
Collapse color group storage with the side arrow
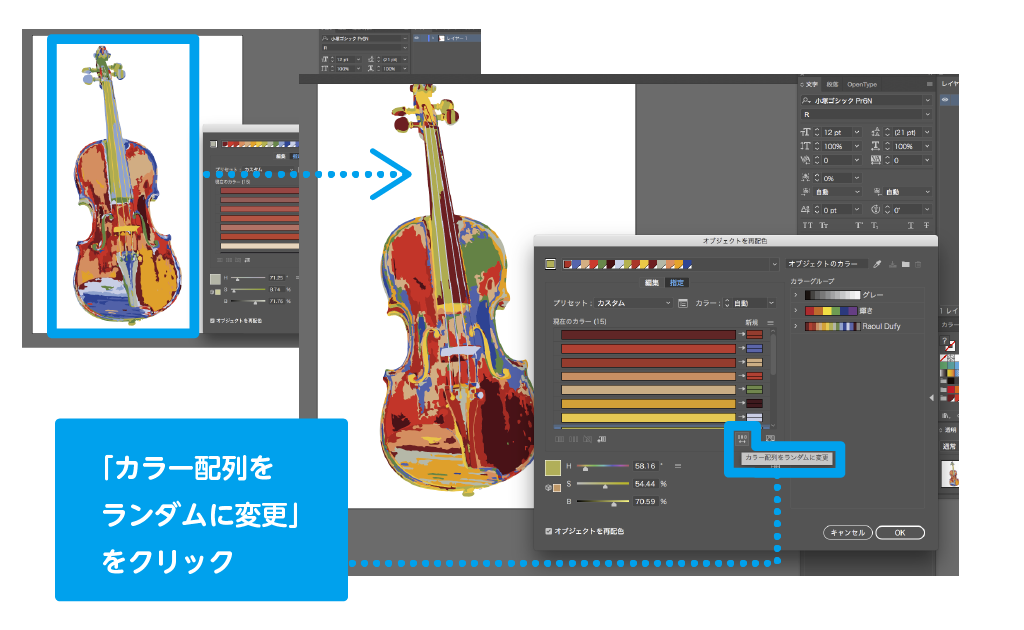tap(931, 398)
